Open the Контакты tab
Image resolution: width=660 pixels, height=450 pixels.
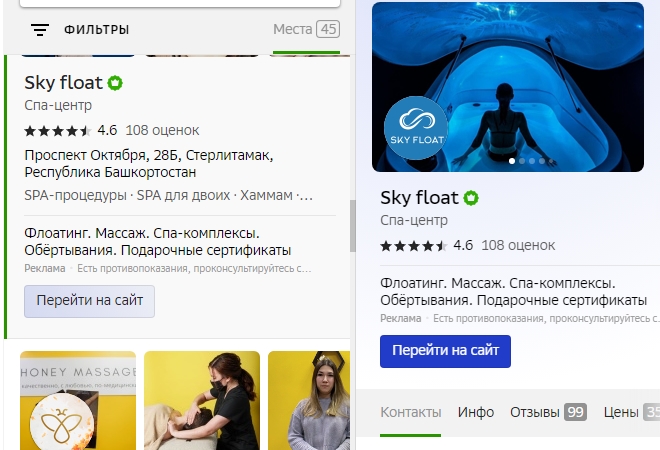410,412
